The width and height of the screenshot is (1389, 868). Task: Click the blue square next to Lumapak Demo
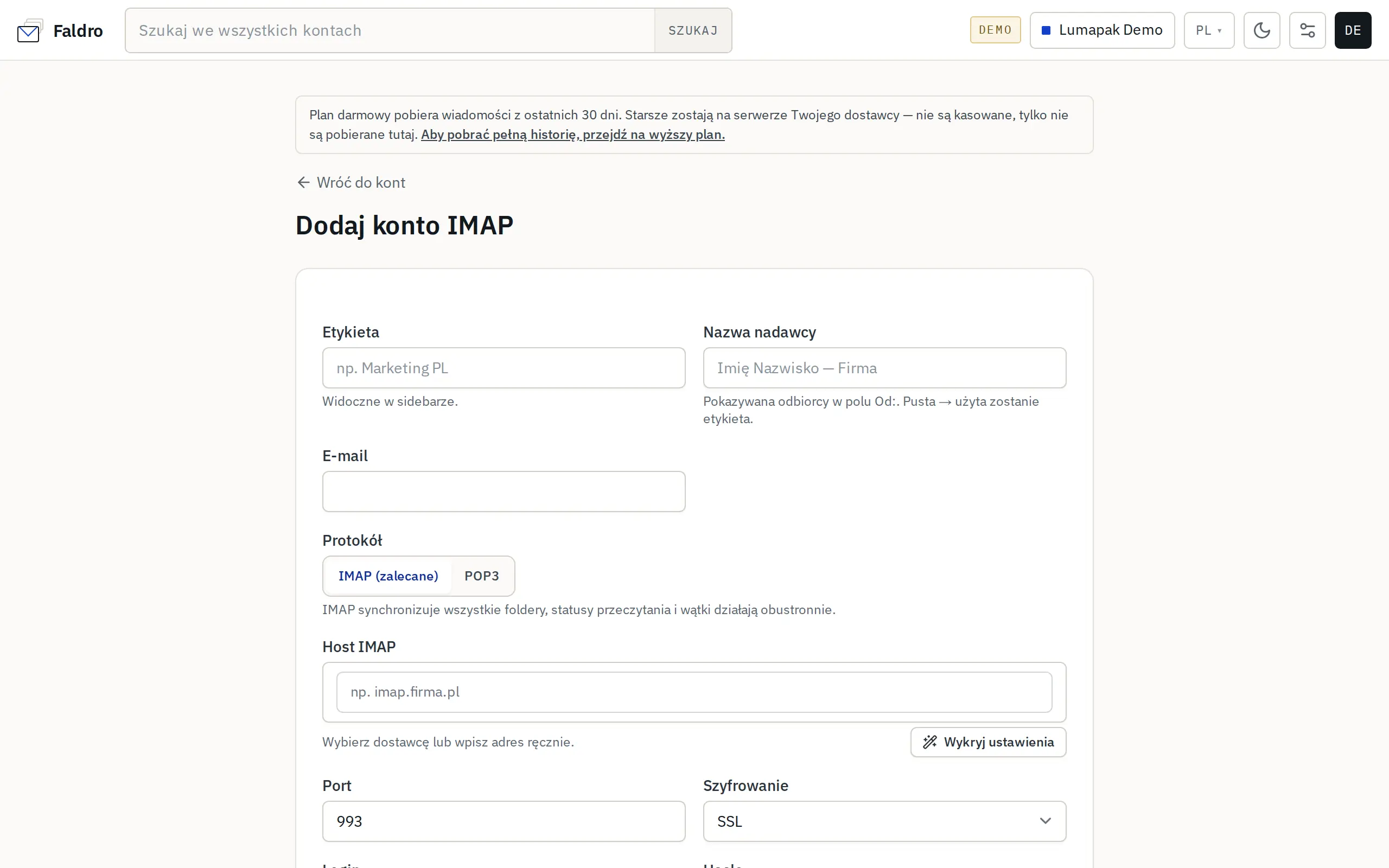tap(1046, 30)
